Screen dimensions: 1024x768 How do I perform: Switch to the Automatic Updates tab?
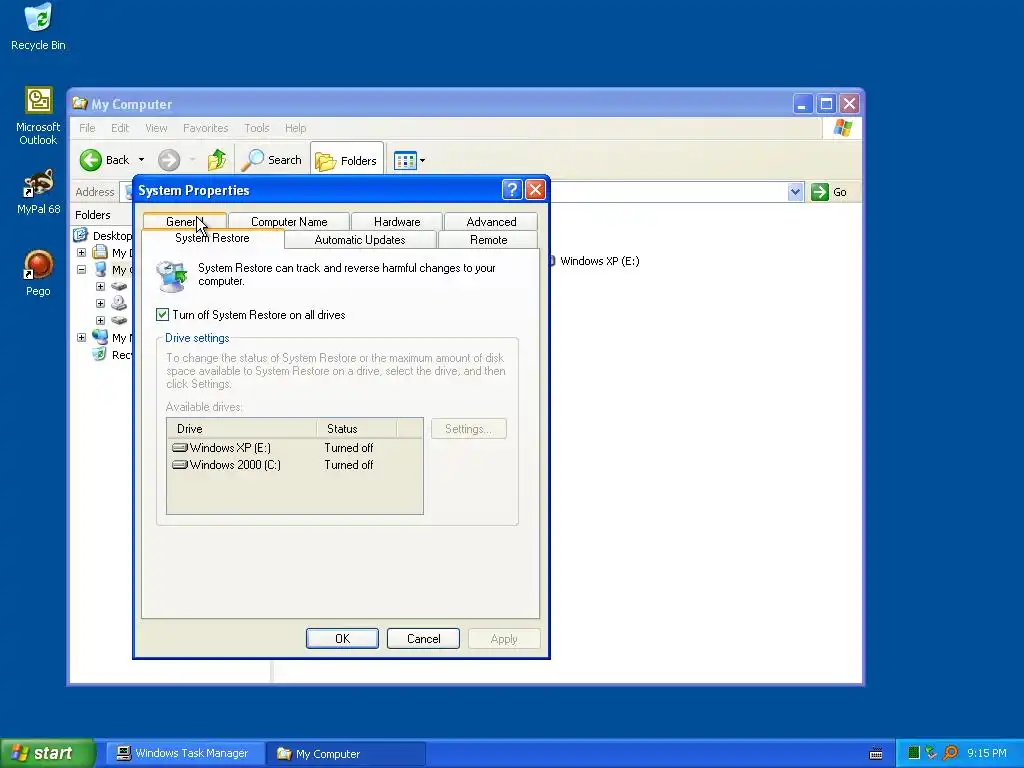pyautogui.click(x=360, y=240)
